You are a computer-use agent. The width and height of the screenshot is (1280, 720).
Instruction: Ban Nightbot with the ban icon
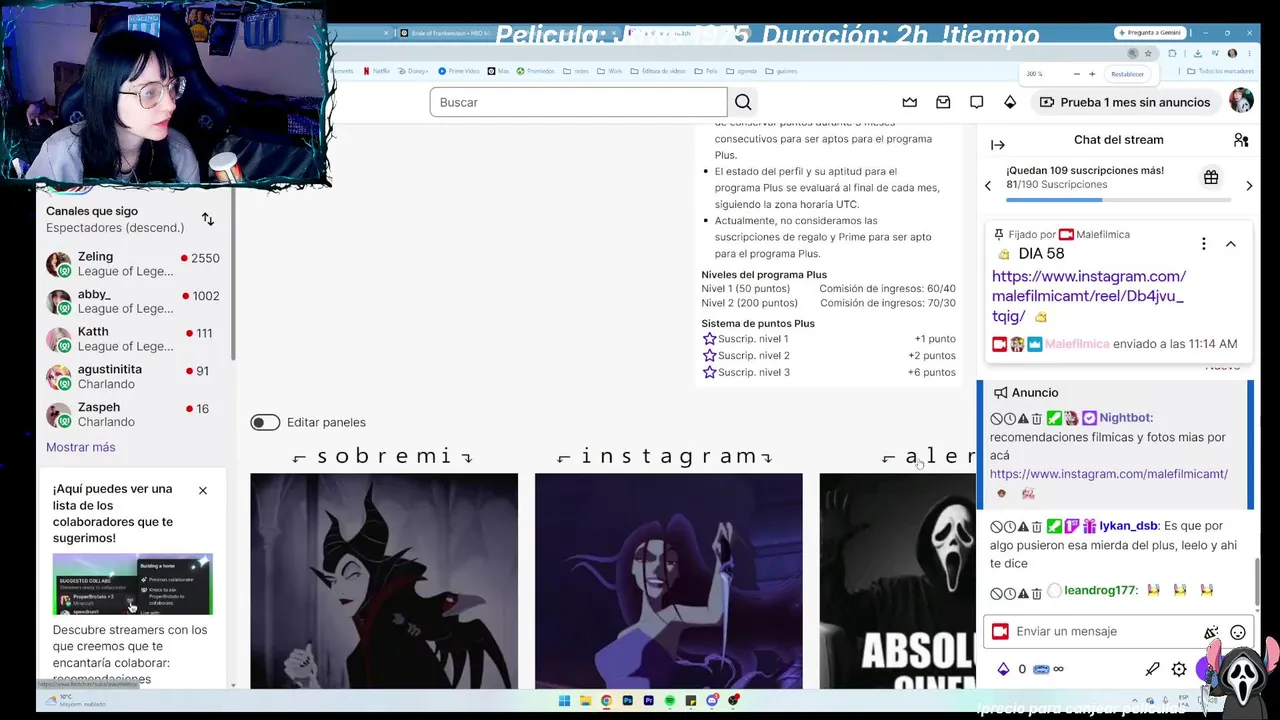coord(996,419)
